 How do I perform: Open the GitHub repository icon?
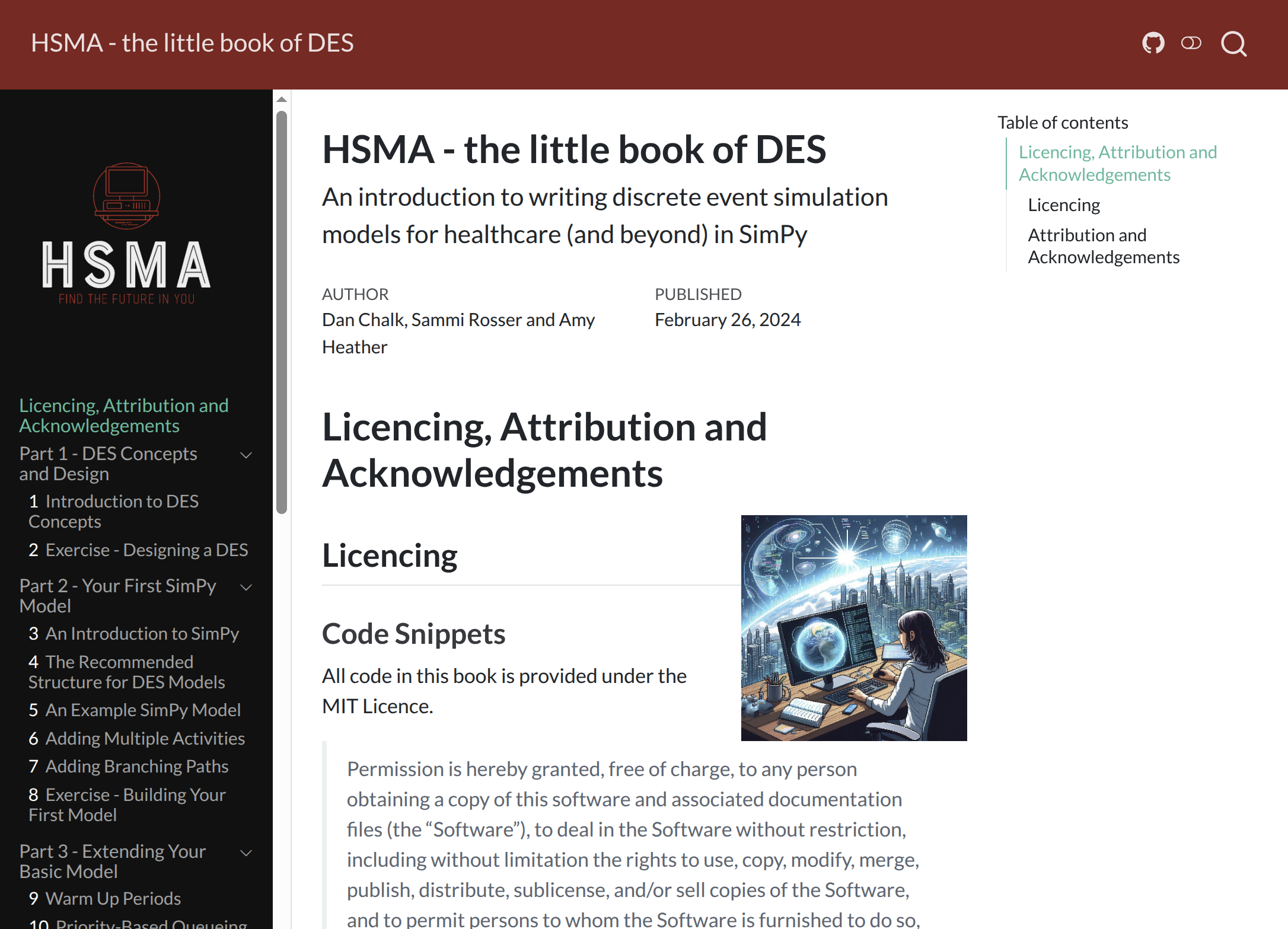1153,43
